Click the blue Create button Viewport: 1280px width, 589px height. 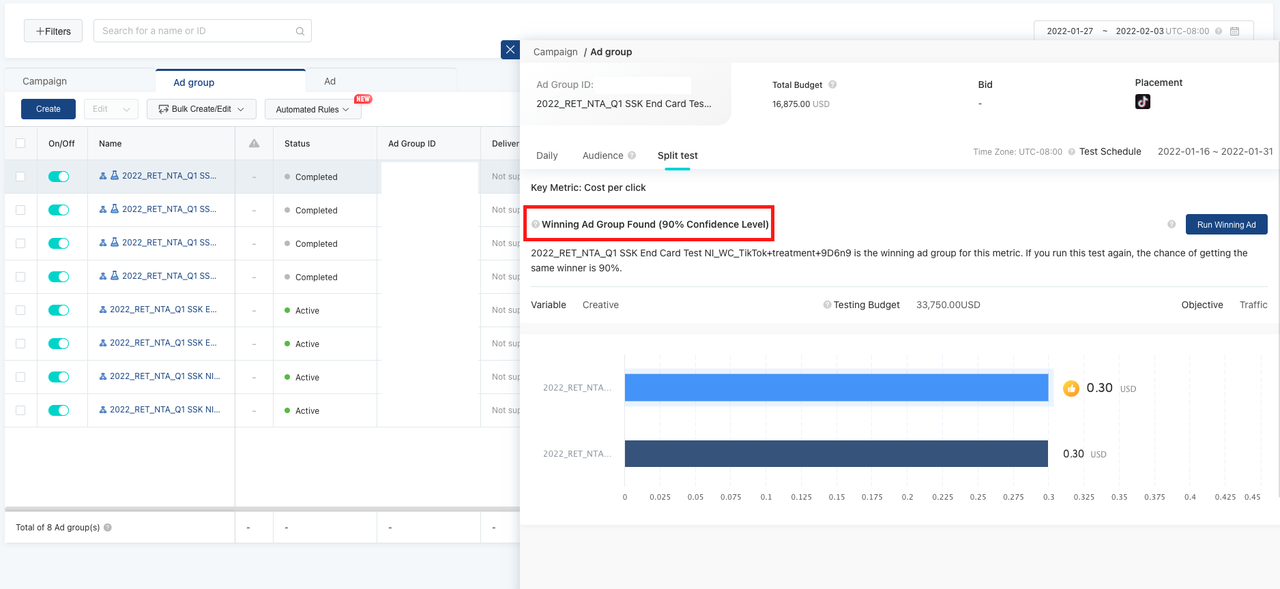[x=48, y=109]
